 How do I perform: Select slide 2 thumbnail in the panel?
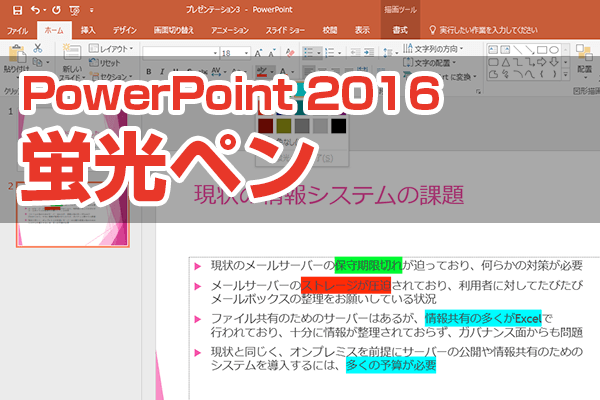coord(73,214)
